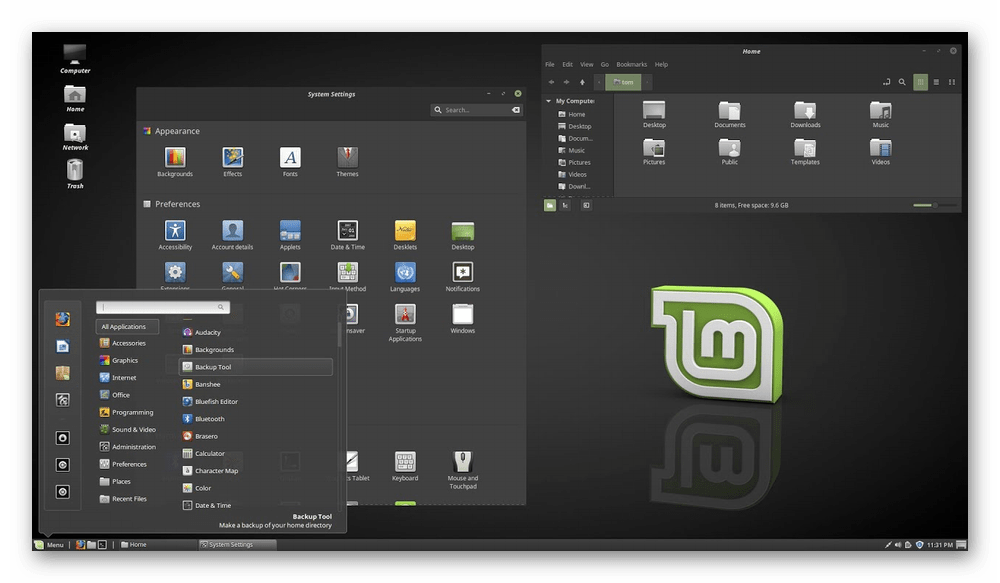The height and width of the screenshot is (583, 1000).
Task: Open Mouse and Touchpad settings
Action: (462, 470)
